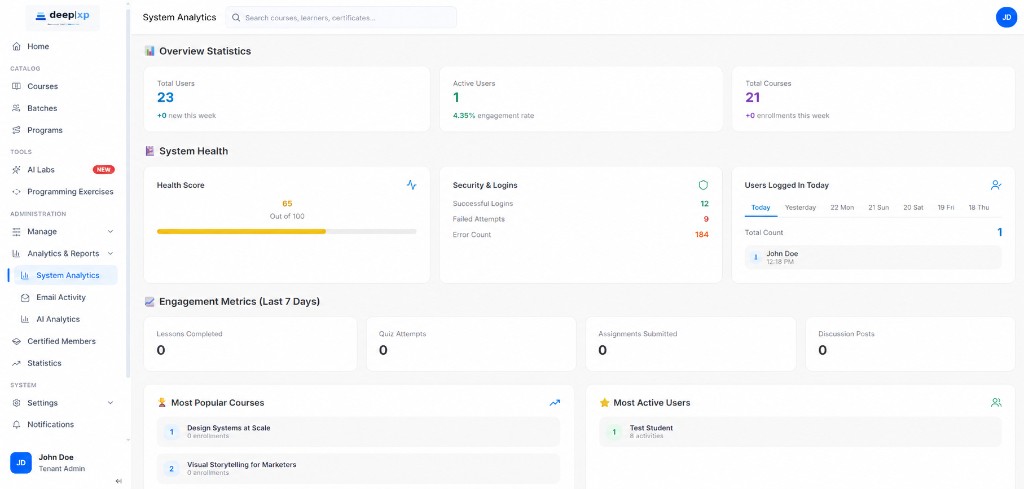Click the John Doe 12:18 PM entry
This screenshot has height=489, width=1024.
click(x=873, y=257)
